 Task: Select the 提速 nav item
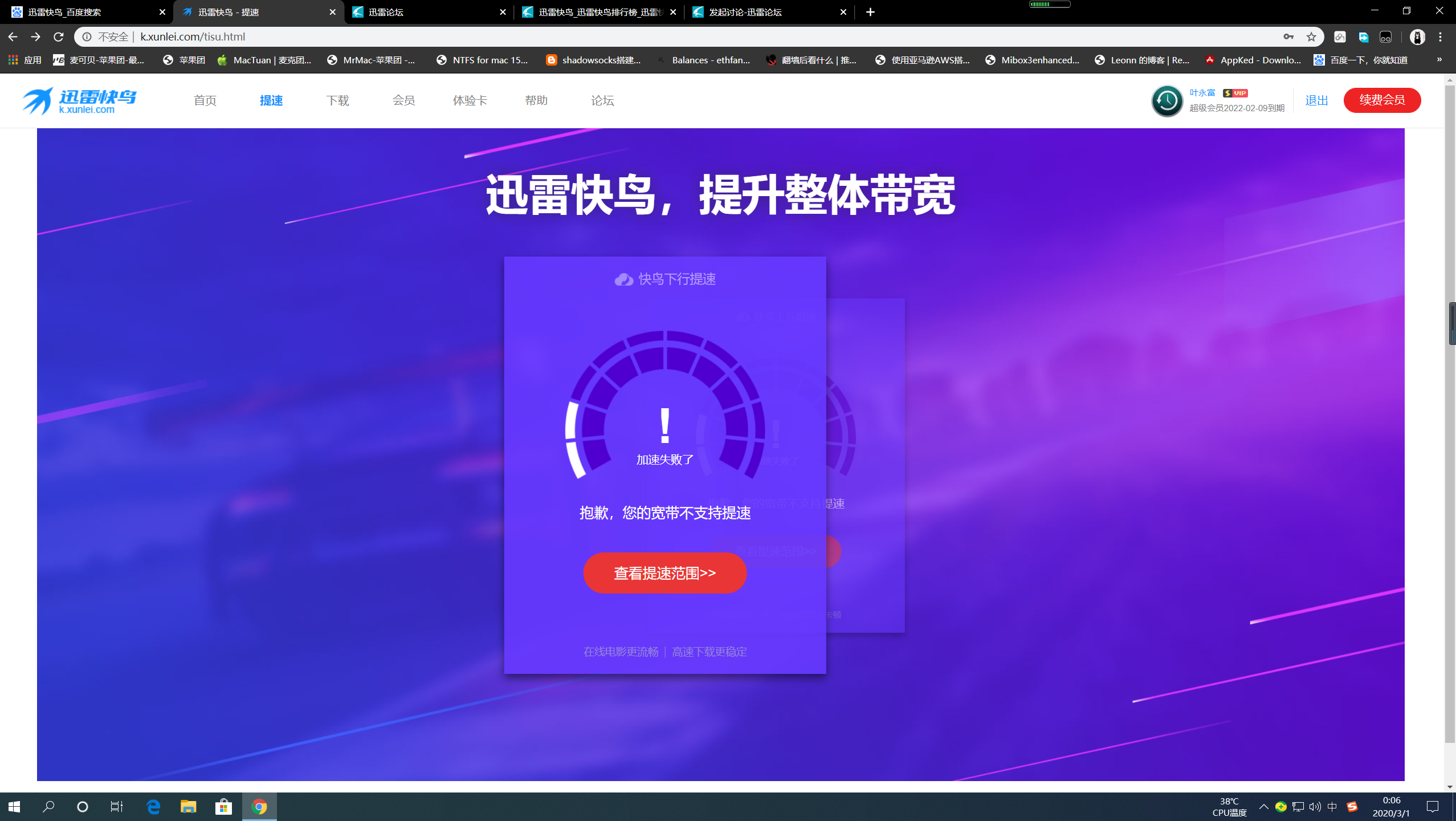click(271, 100)
